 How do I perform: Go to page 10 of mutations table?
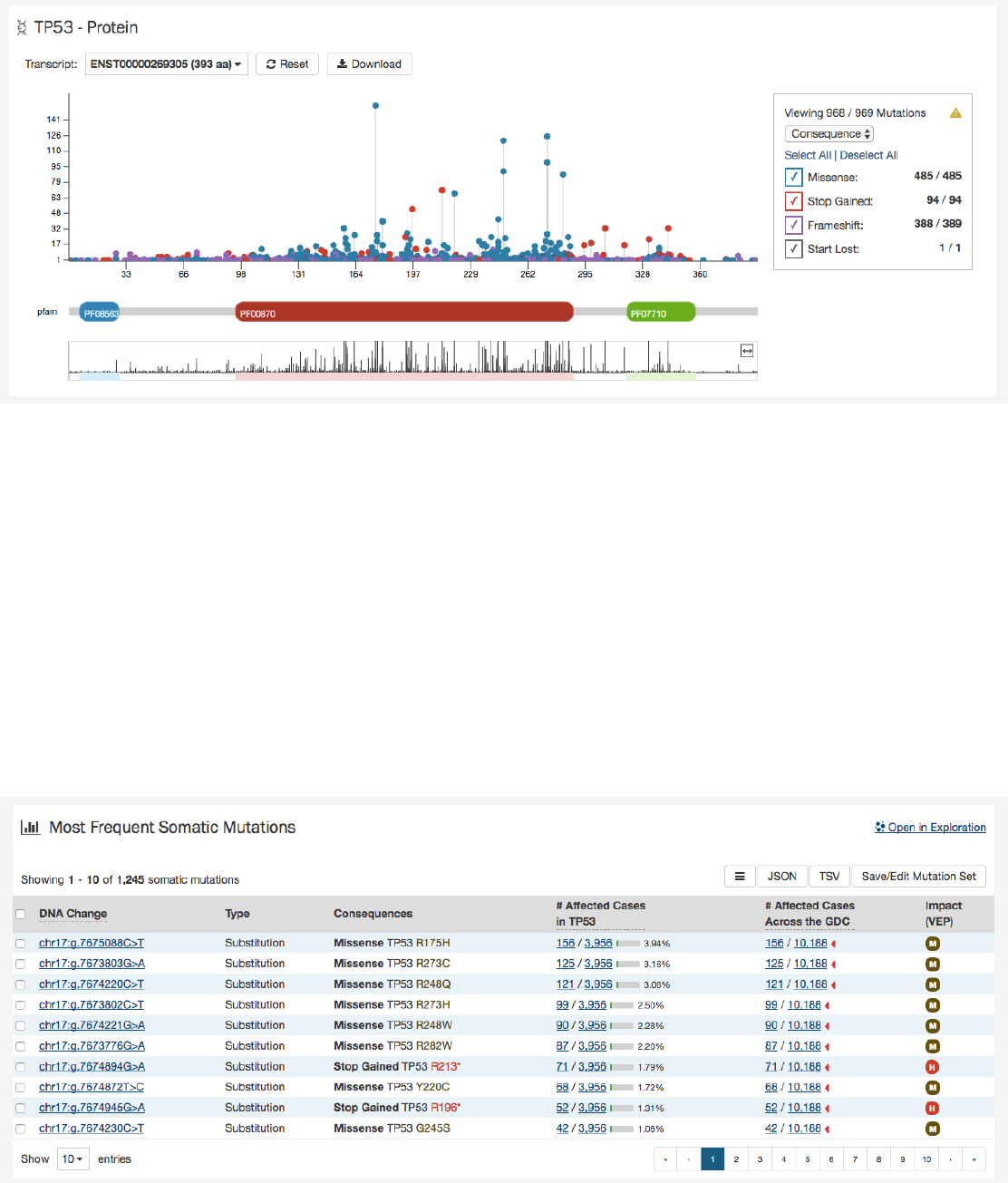point(926,1159)
